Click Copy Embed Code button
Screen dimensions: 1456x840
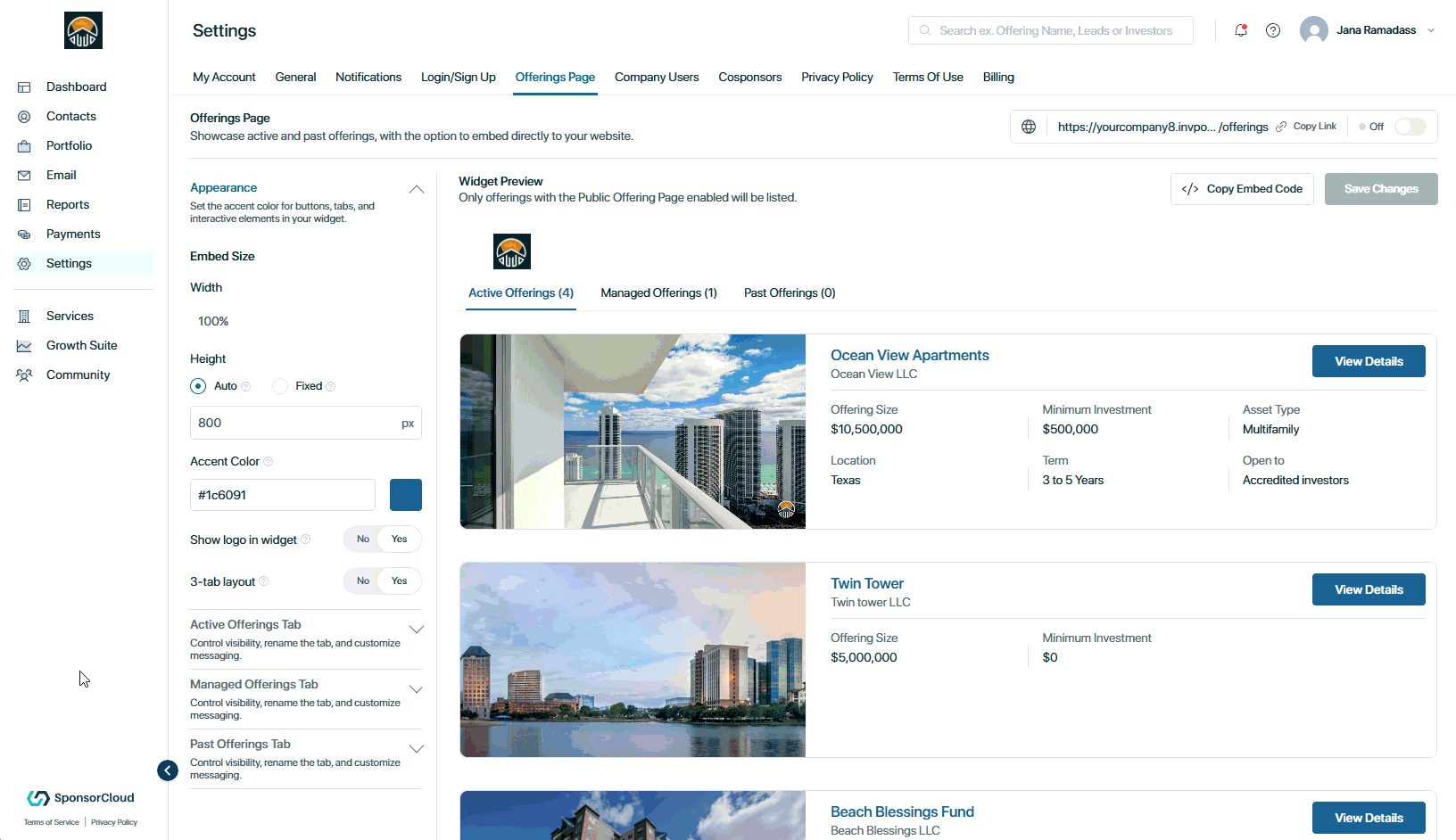pyautogui.click(x=1242, y=189)
